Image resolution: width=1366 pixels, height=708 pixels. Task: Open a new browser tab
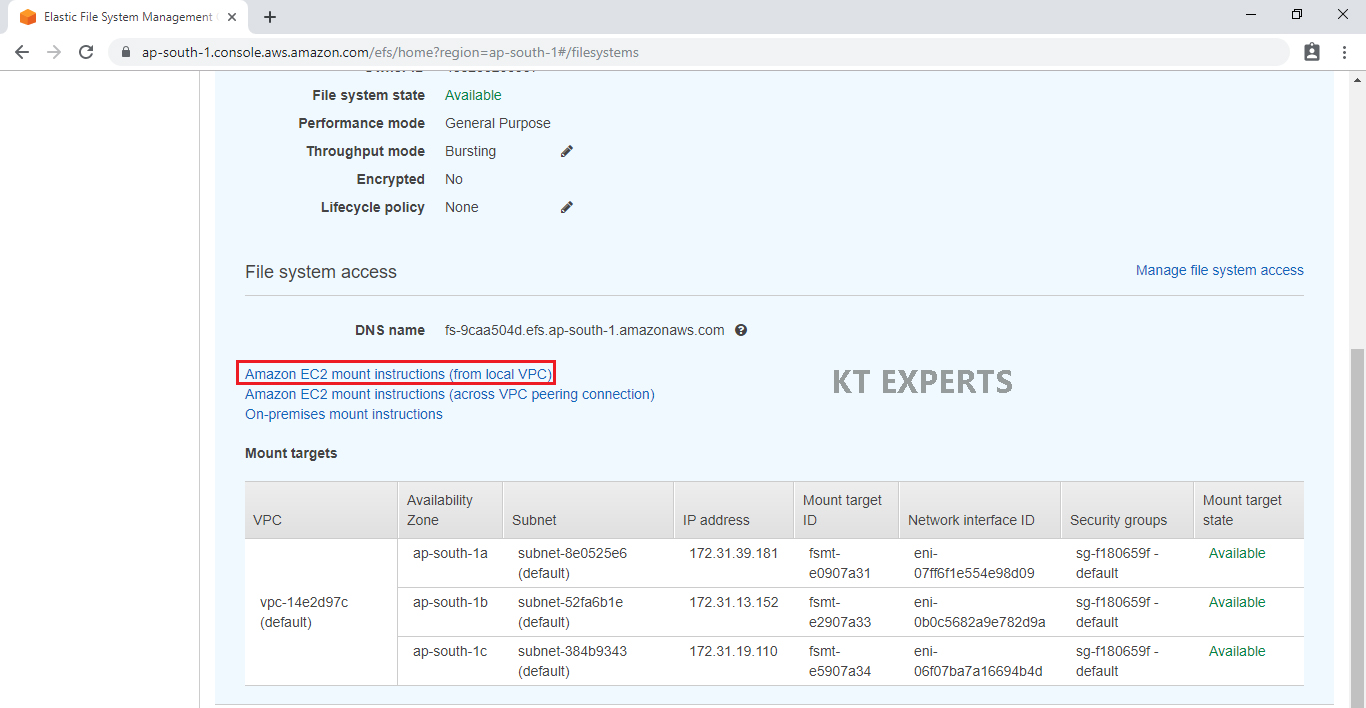click(x=270, y=17)
